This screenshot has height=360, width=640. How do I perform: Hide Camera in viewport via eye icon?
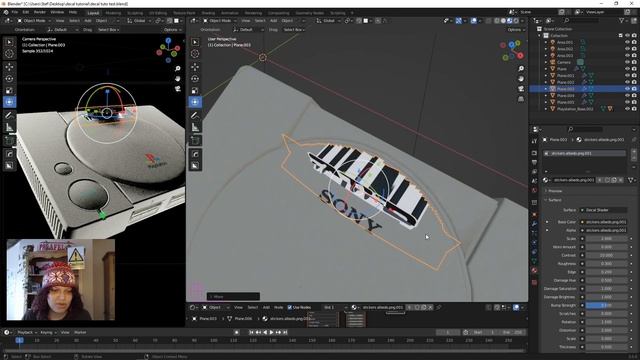coord(627,62)
